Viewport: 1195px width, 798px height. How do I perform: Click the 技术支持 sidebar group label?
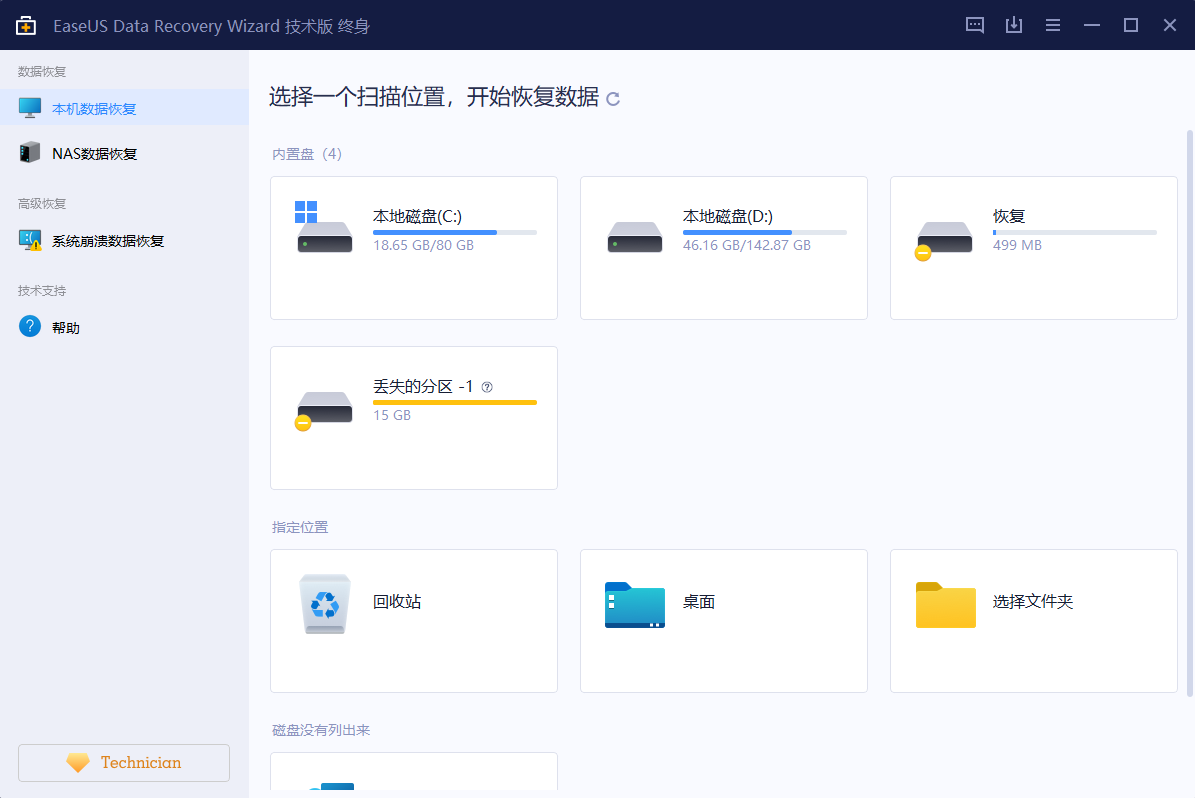(x=42, y=290)
